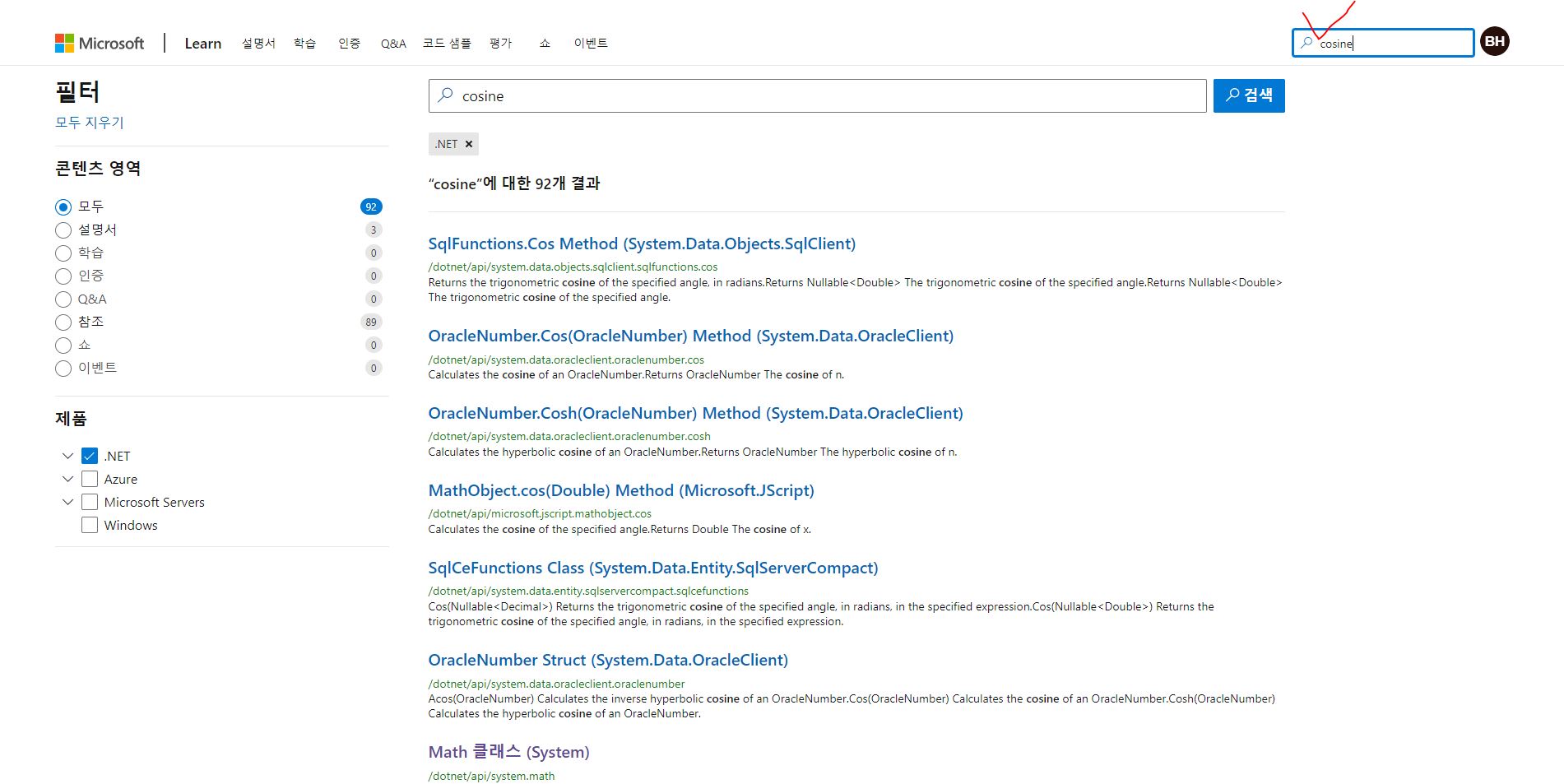Open OracleNumber.Cos(OracleNumber) Method result
Viewport: 1564px width, 784px height.
[691, 336]
